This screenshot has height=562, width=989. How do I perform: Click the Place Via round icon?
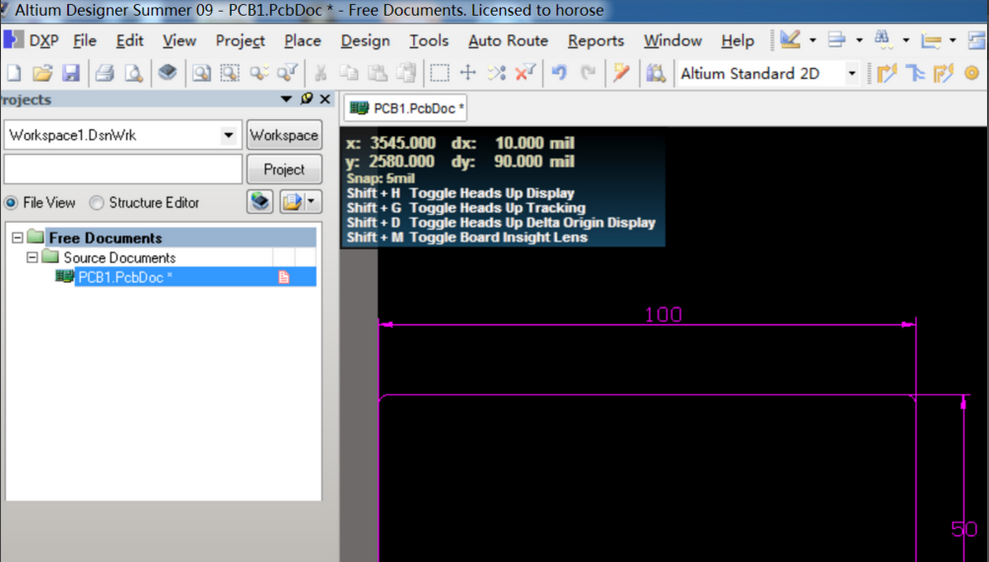coord(971,73)
